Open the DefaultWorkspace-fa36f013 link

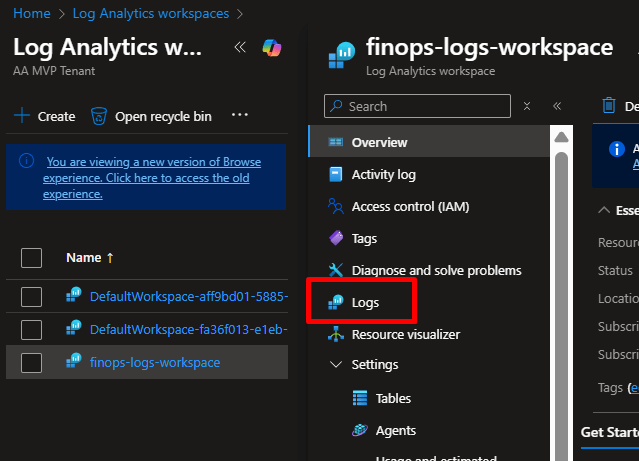(188, 329)
